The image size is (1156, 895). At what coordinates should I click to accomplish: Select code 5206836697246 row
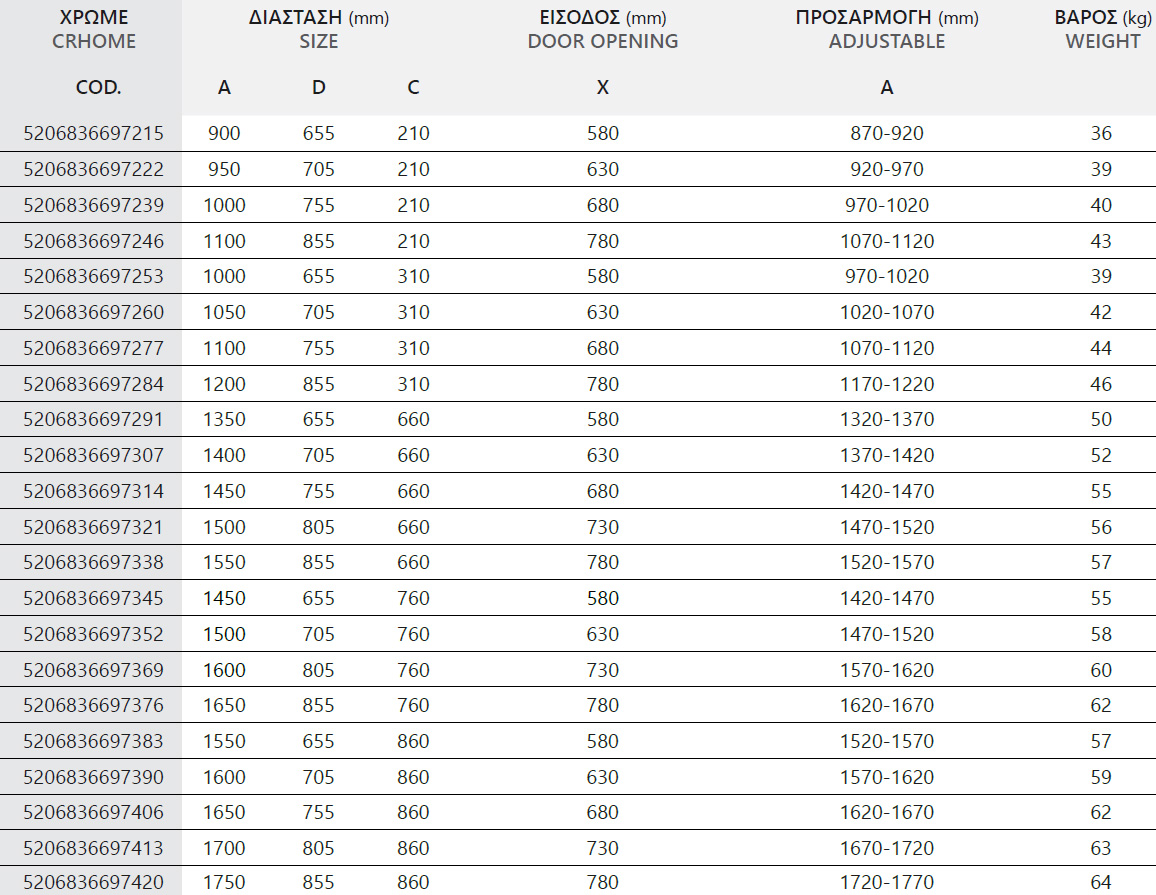(x=578, y=241)
